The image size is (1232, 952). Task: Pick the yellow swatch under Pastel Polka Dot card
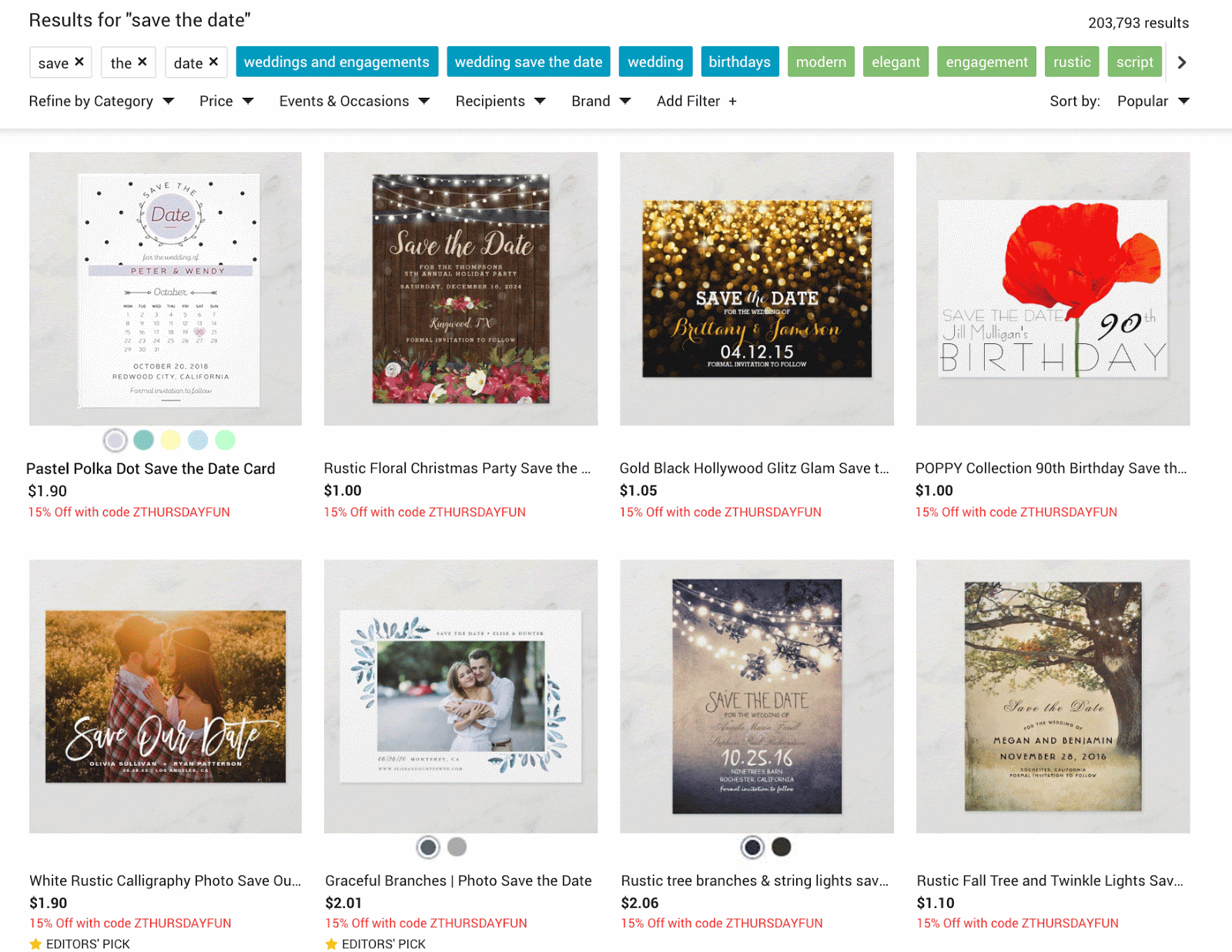click(x=171, y=440)
